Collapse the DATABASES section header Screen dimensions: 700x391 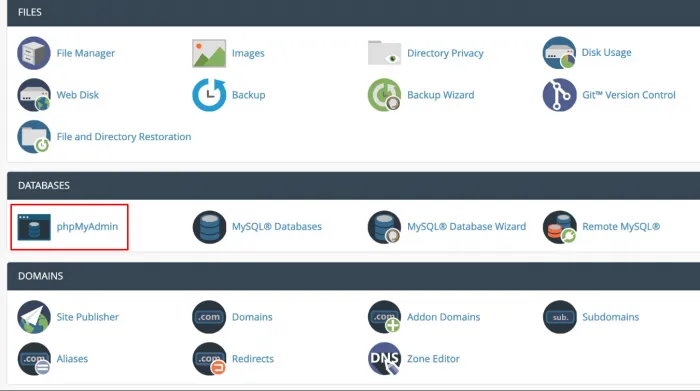[354, 186]
